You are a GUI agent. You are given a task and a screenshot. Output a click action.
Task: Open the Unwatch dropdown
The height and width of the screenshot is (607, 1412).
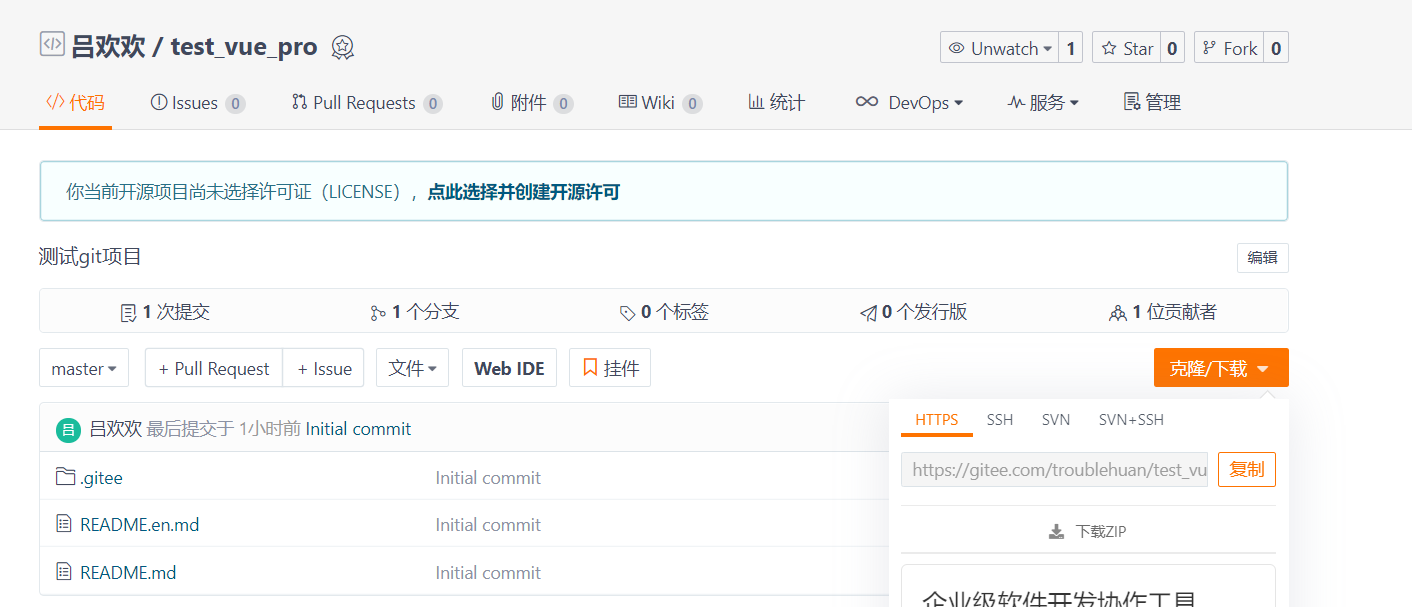tap(999, 48)
